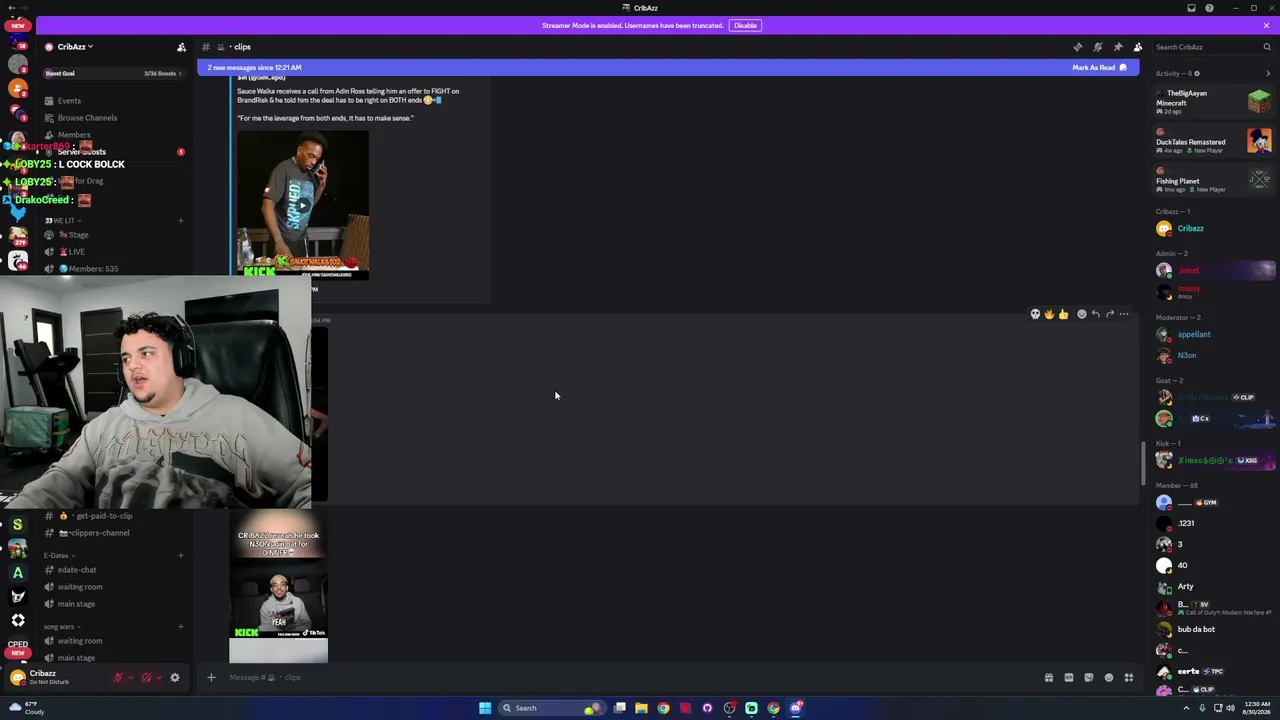Screen dimensions: 1280x720
Task: React with the thumbs up emoji
Action: pyautogui.click(x=1063, y=314)
